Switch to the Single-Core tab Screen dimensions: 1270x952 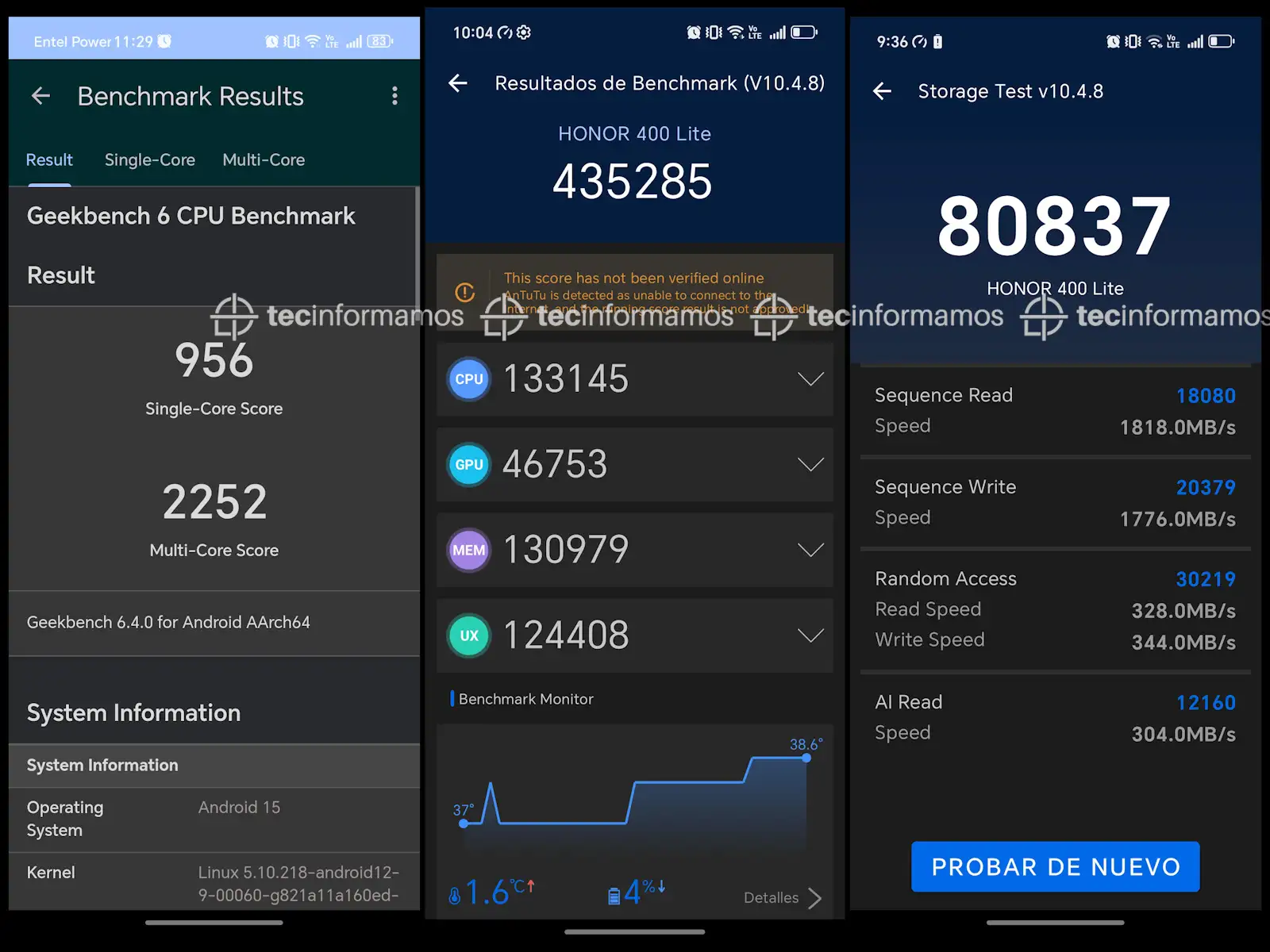click(149, 160)
